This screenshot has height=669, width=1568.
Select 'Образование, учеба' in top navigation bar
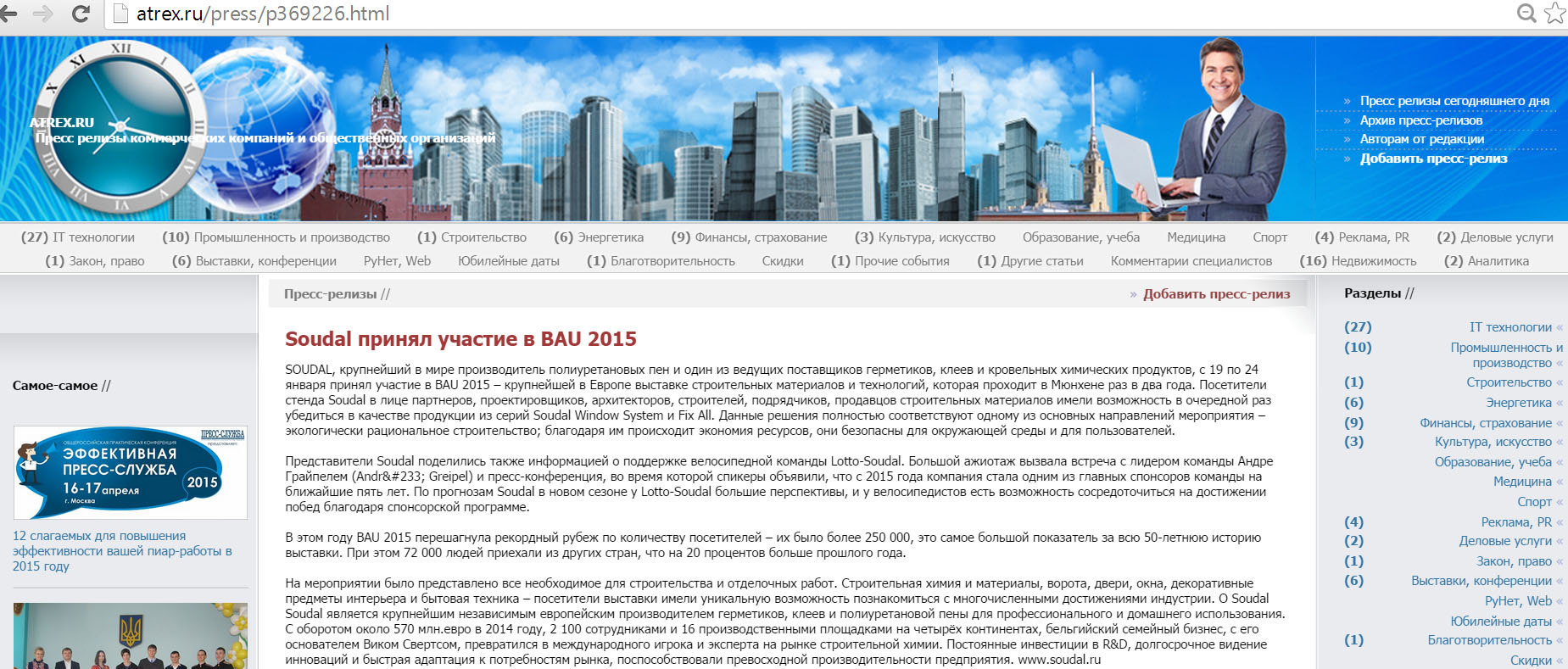[x=1081, y=237]
